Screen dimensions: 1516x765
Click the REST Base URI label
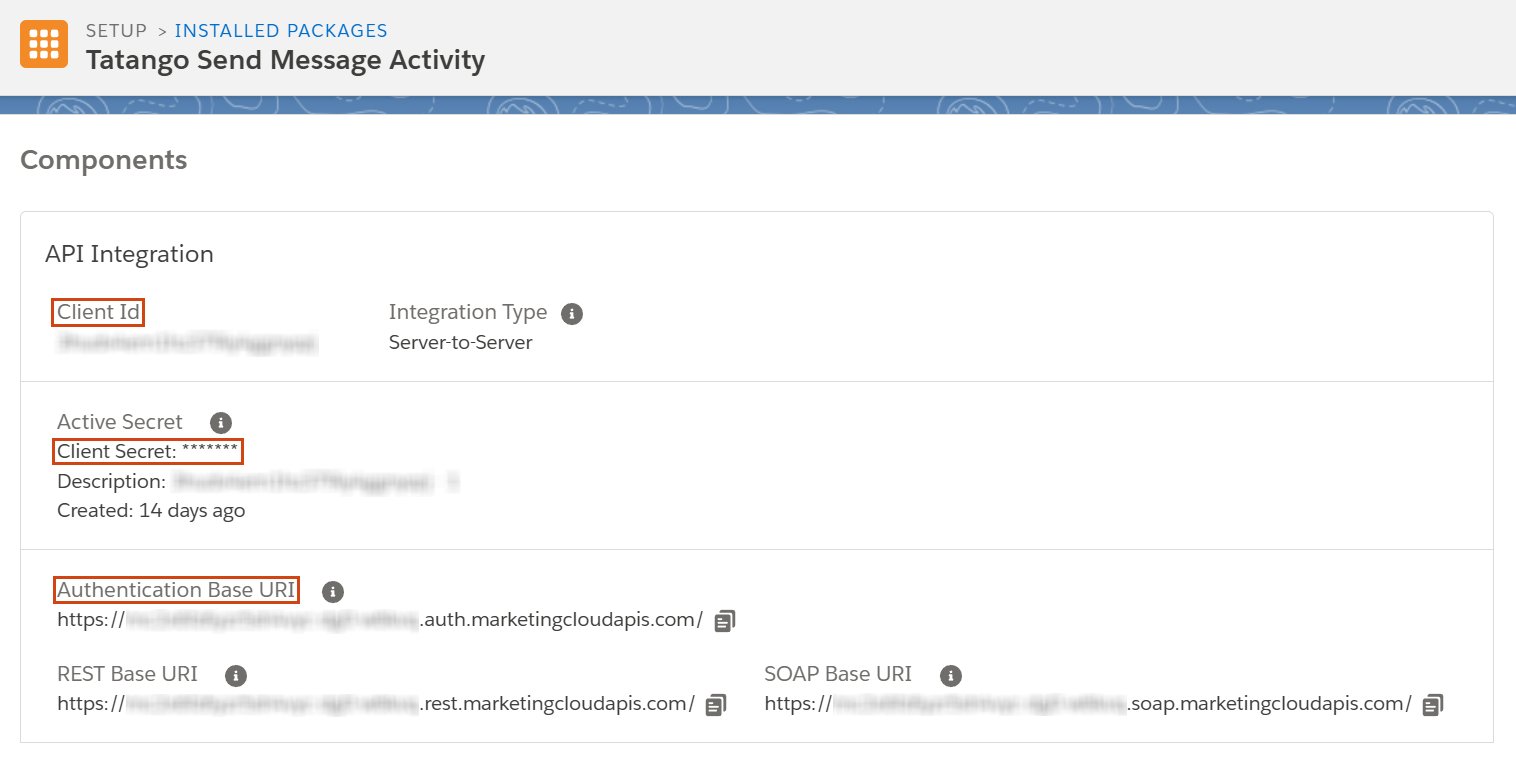(127, 674)
